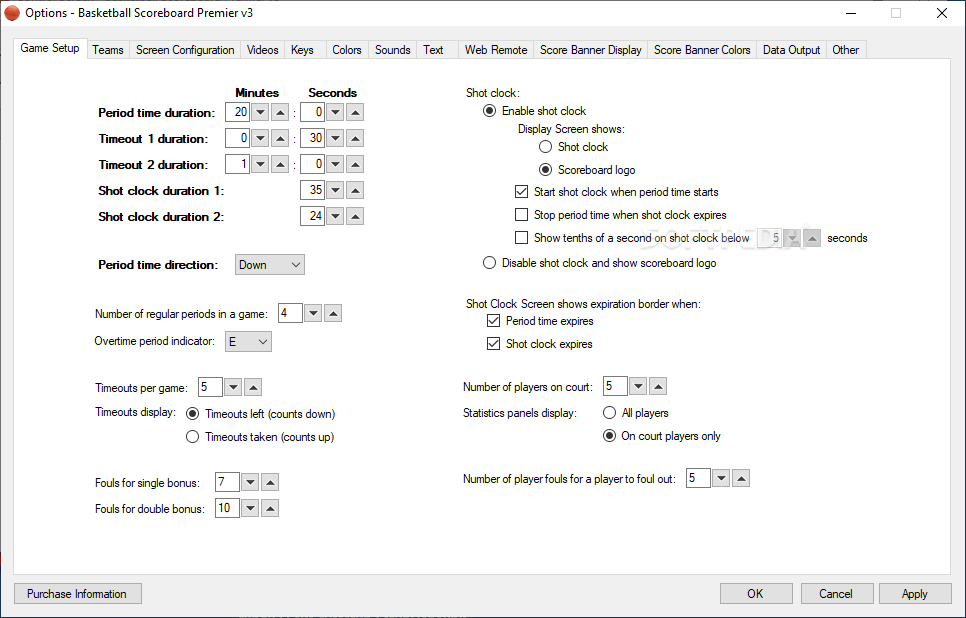Screen dimensions: 966x618
Task: Open the Other tab
Action: (x=845, y=50)
